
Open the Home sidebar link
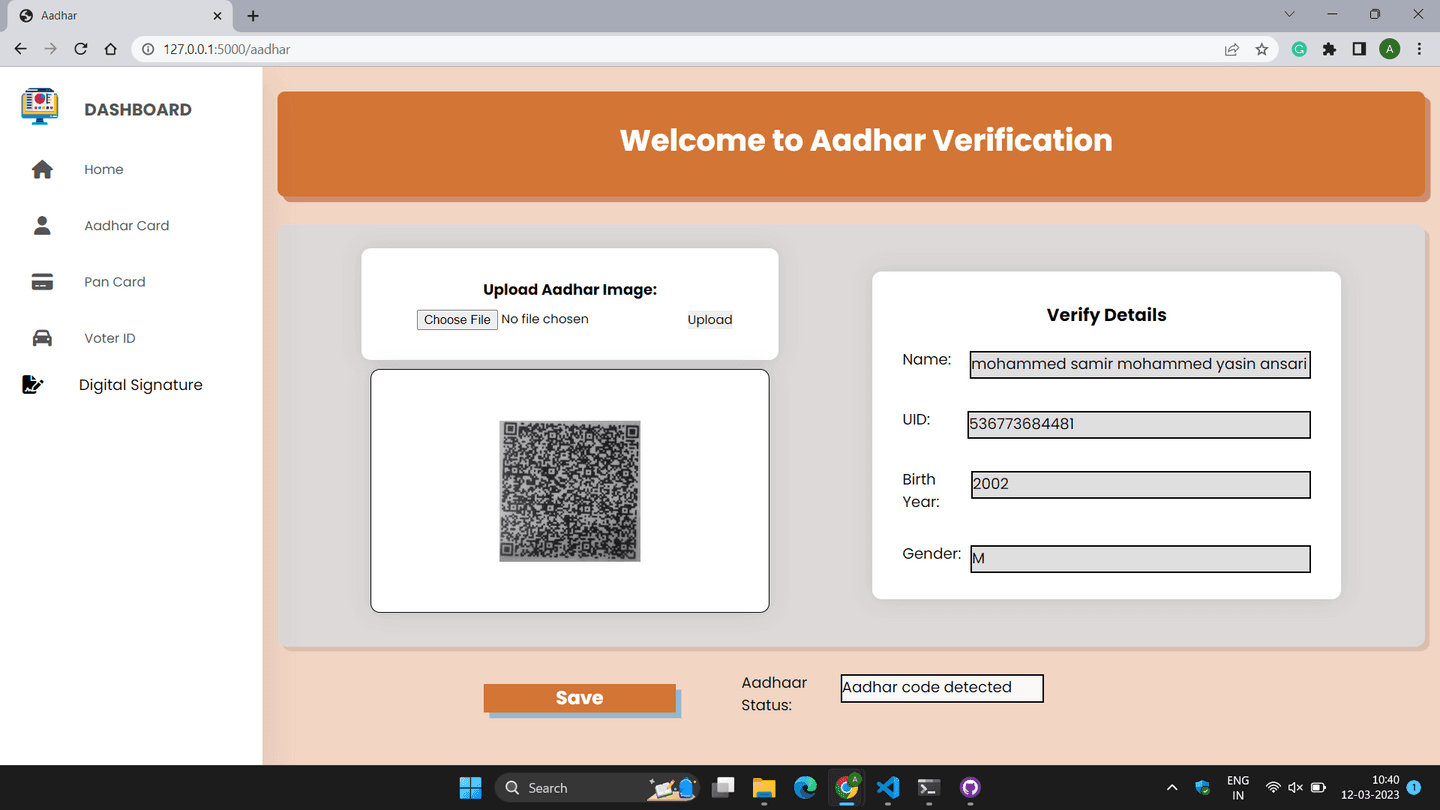pos(104,169)
